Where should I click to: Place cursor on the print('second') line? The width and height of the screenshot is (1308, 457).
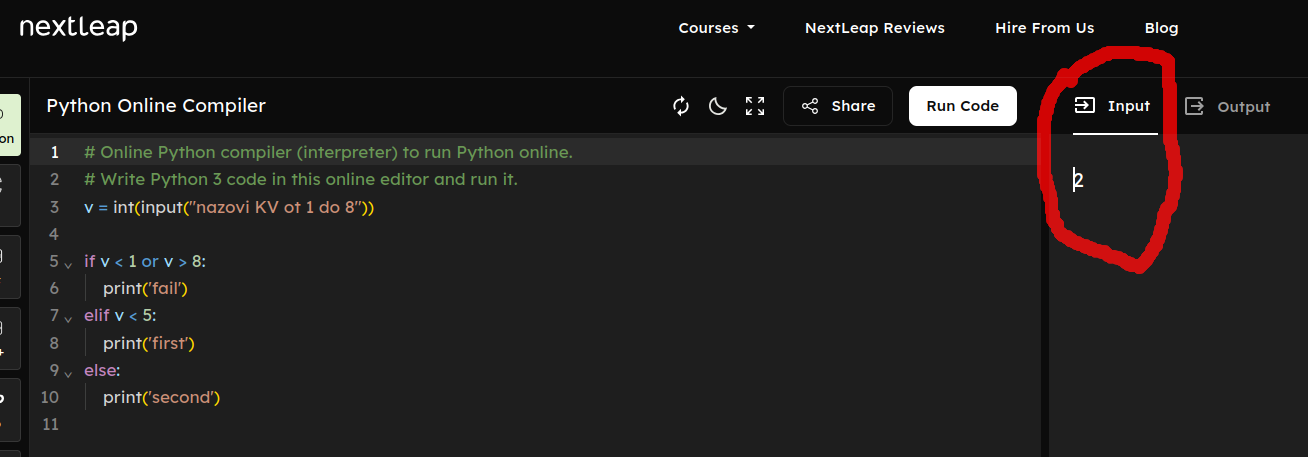161,398
